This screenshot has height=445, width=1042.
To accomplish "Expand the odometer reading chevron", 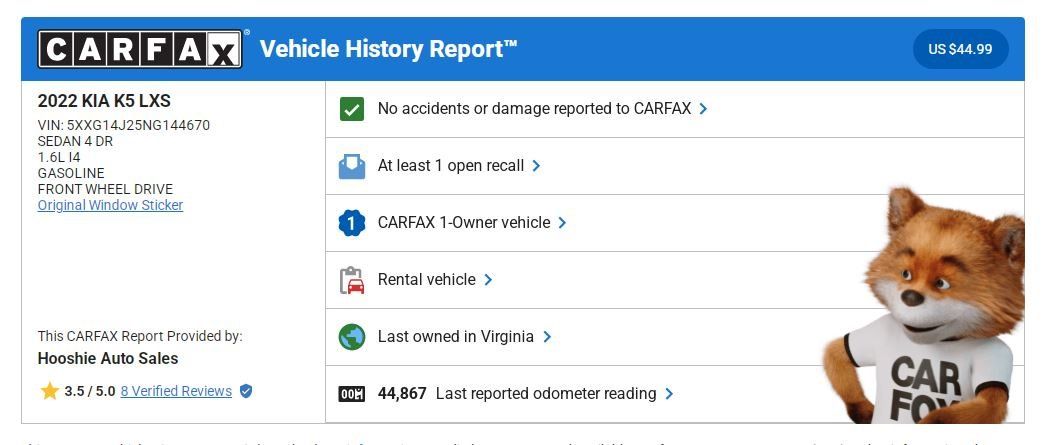I will (669, 394).
